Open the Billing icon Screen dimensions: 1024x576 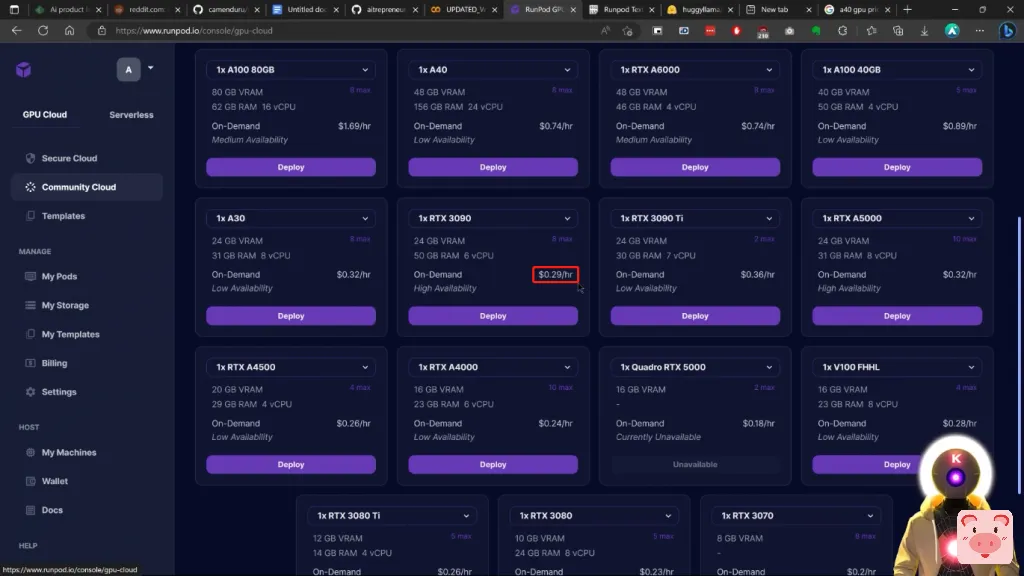click(30, 362)
